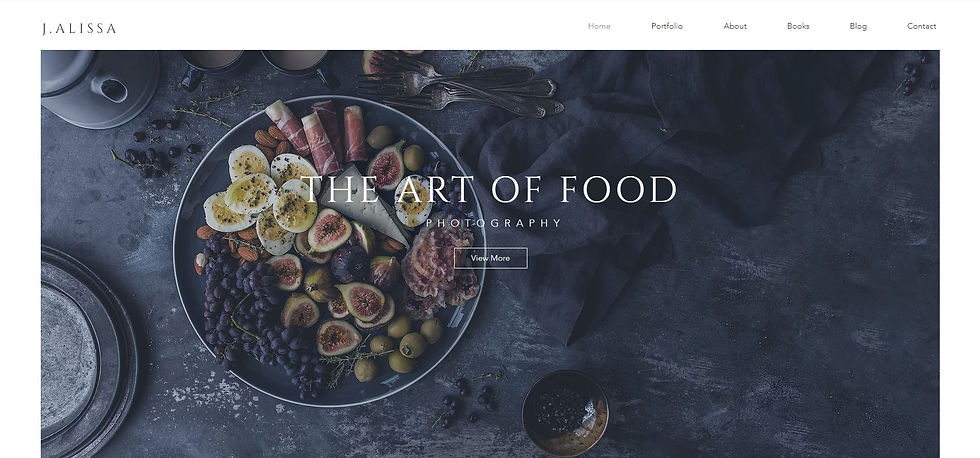
Task: Click the silver forks in the hero image
Action: pyautogui.click(x=459, y=86)
